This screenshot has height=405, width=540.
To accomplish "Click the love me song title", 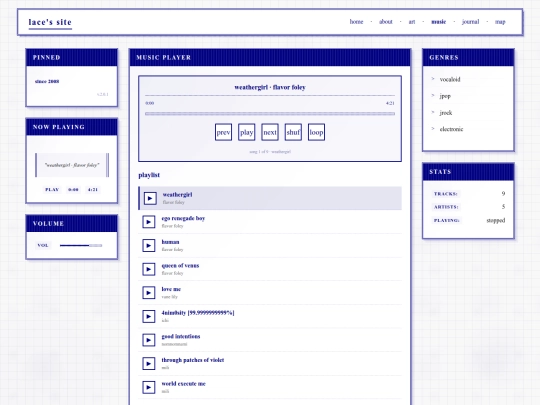I will click(x=171, y=289).
